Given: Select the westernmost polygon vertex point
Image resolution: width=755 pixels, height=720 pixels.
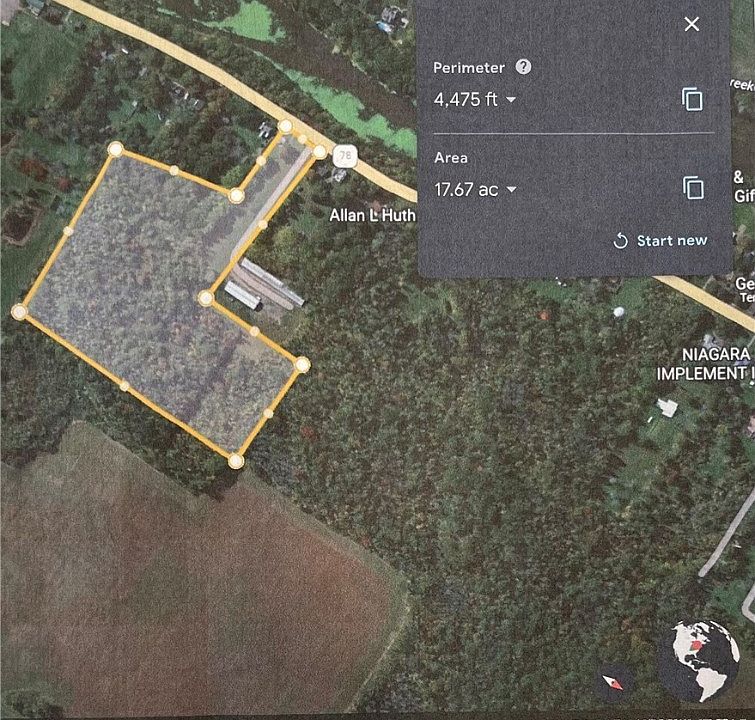Looking at the screenshot, I should click(x=20, y=312).
